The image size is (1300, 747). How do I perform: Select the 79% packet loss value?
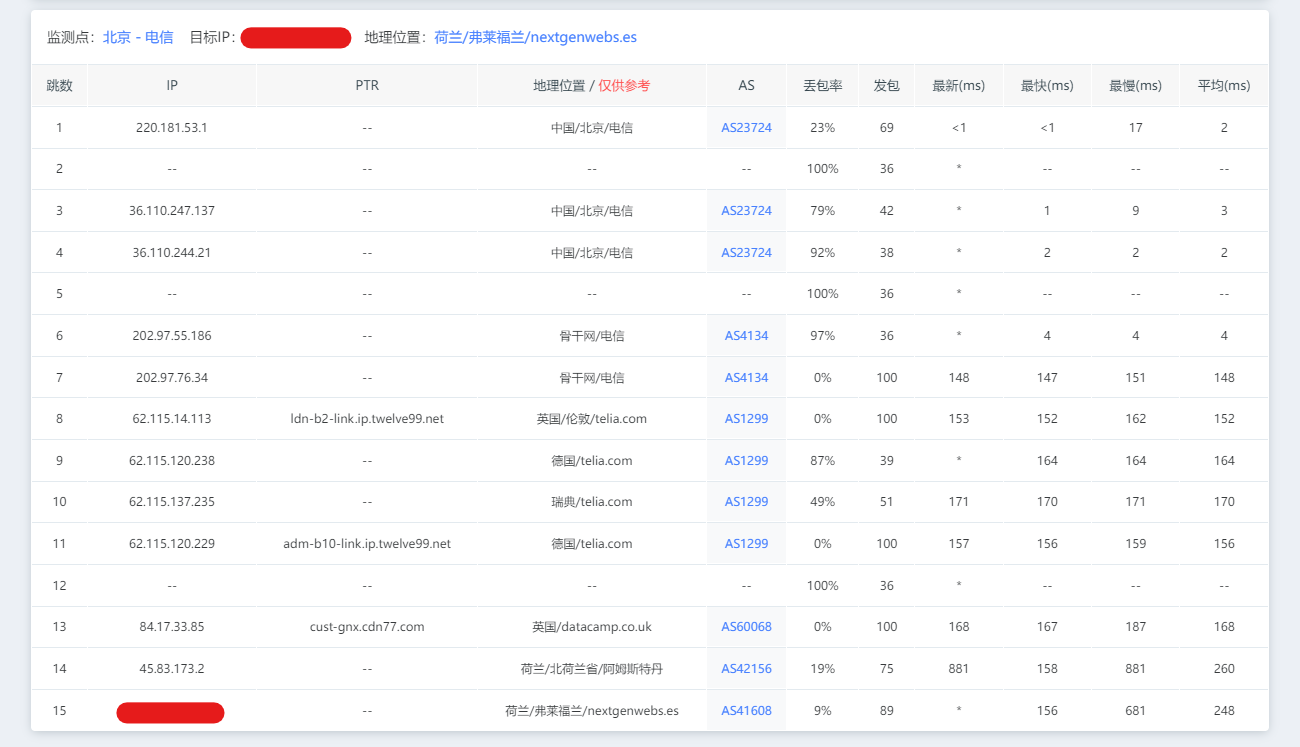click(x=822, y=211)
